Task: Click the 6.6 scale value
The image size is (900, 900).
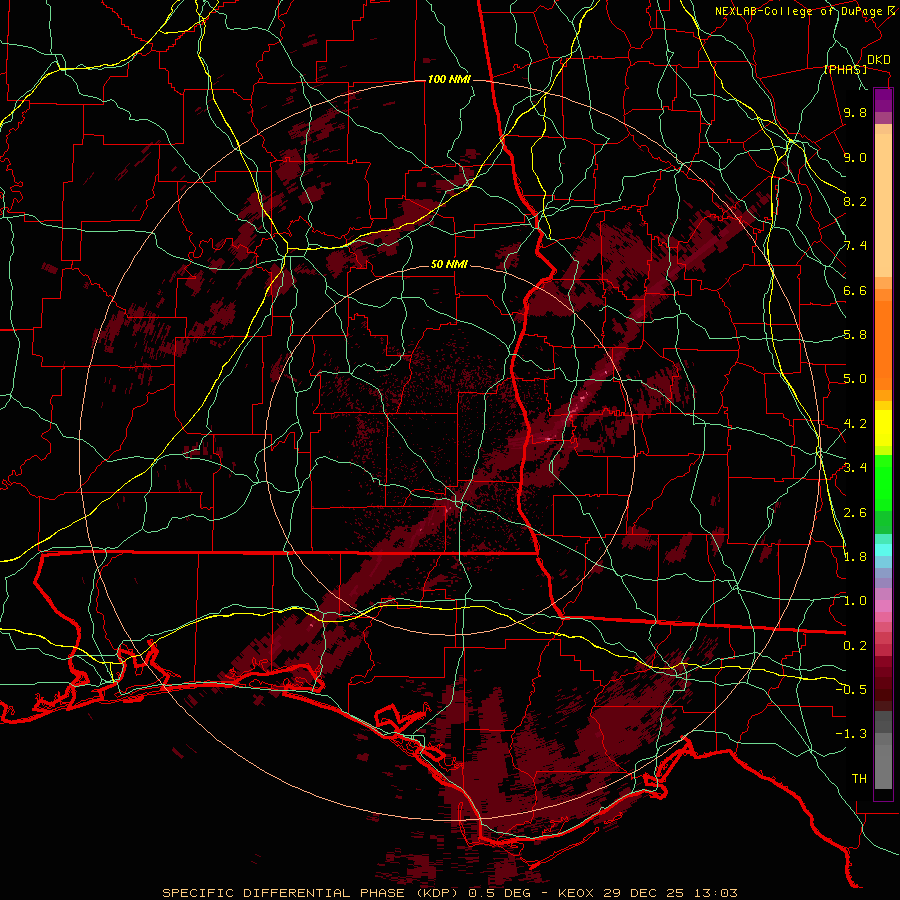Action: coord(855,291)
